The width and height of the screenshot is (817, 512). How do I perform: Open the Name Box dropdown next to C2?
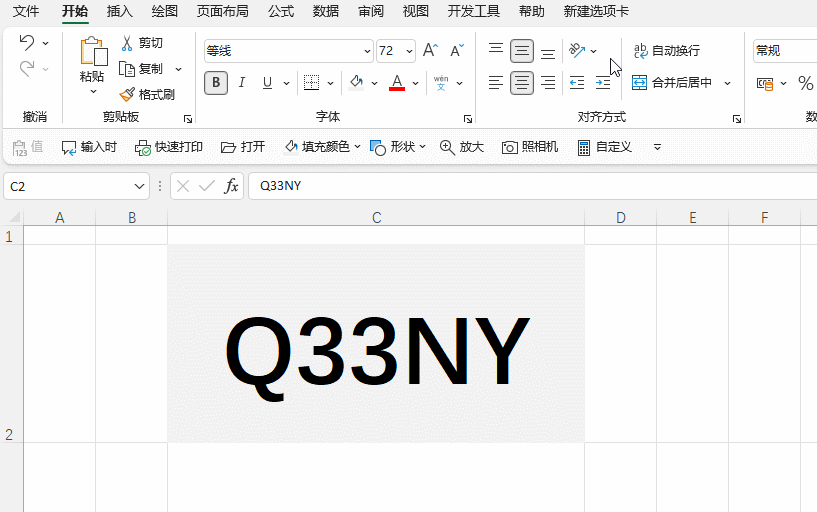(x=140, y=186)
